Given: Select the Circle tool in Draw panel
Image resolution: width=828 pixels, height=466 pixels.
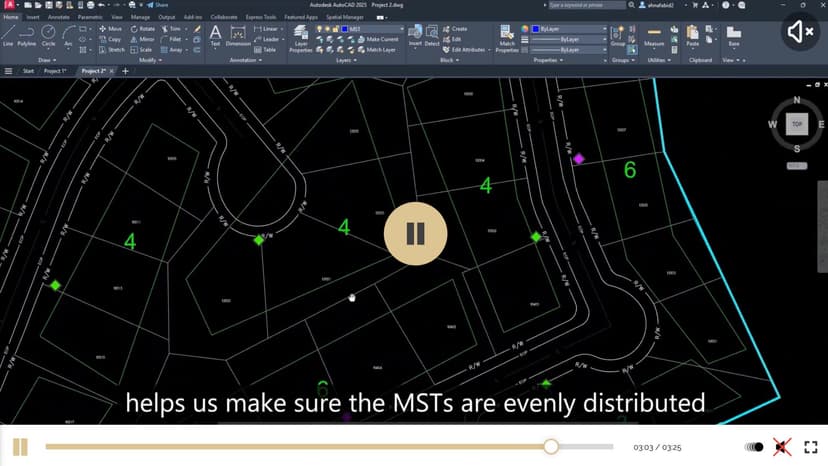Looking at the screenshot, I should [x=48, y=36].
